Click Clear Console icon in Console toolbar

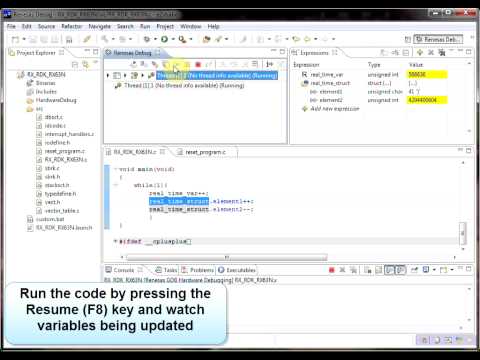(368, 270)
